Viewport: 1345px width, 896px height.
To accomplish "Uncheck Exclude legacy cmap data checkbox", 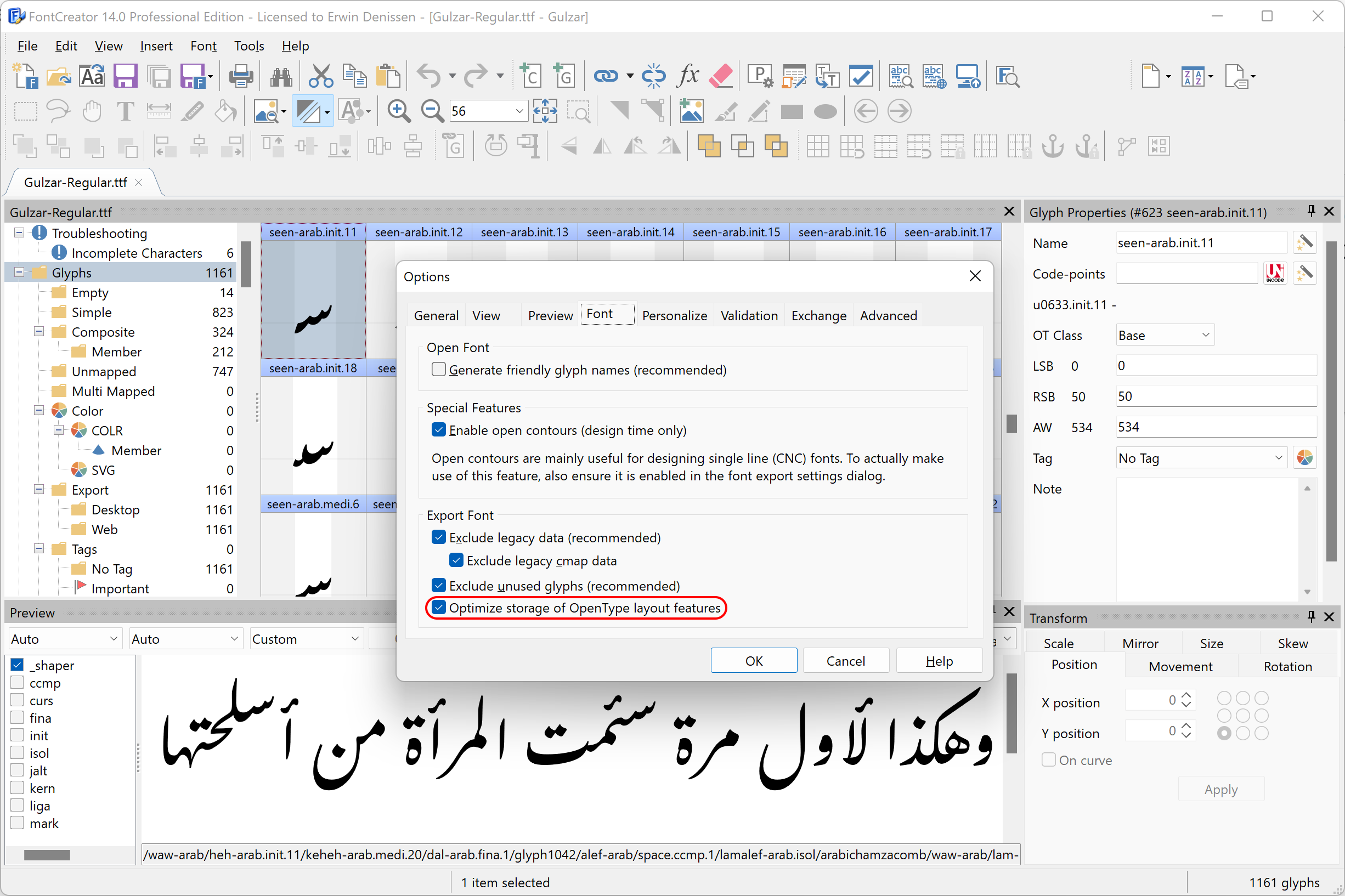I will click(456, 560).
